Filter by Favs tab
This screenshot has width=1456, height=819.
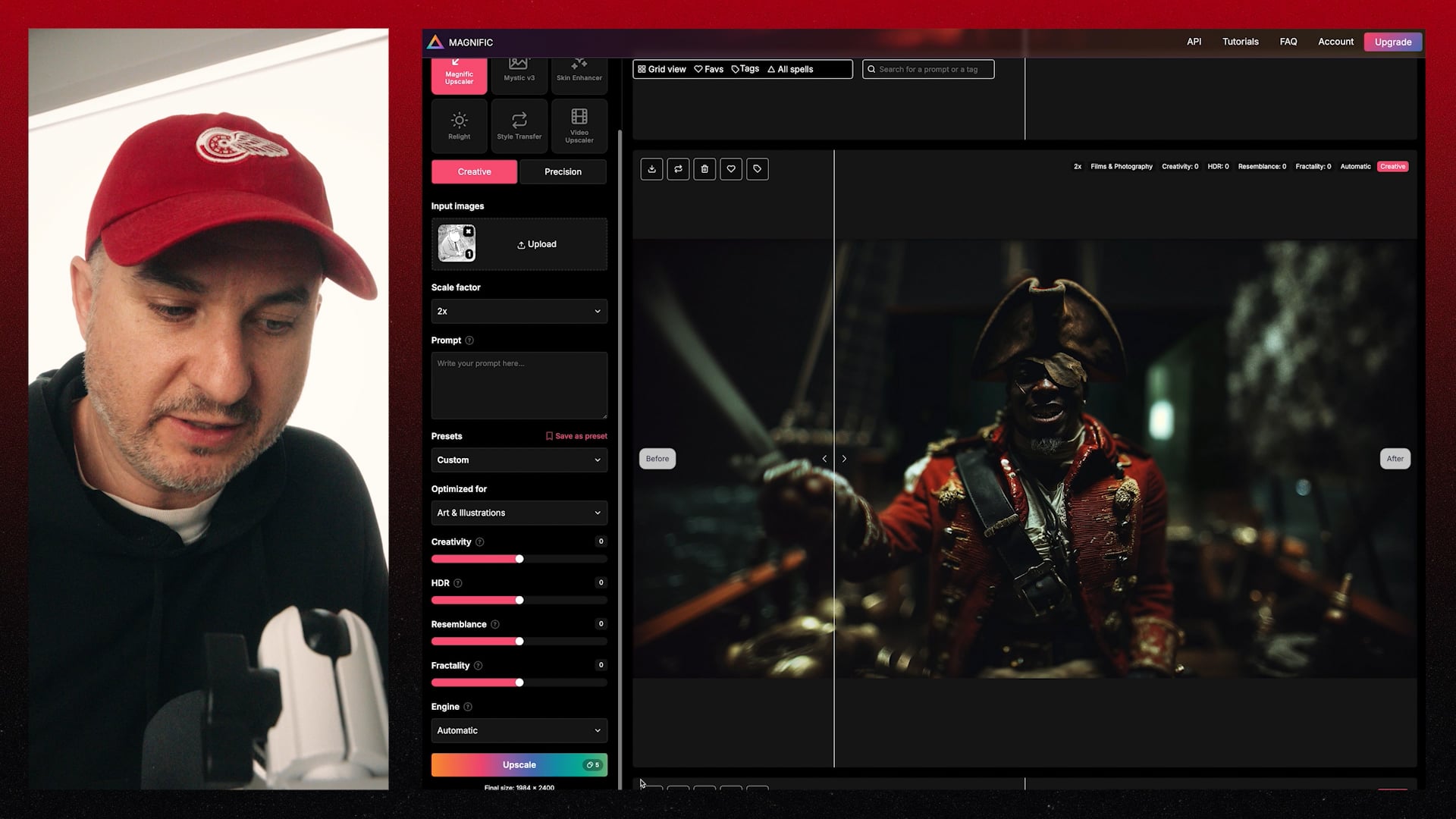pos(709,69)
